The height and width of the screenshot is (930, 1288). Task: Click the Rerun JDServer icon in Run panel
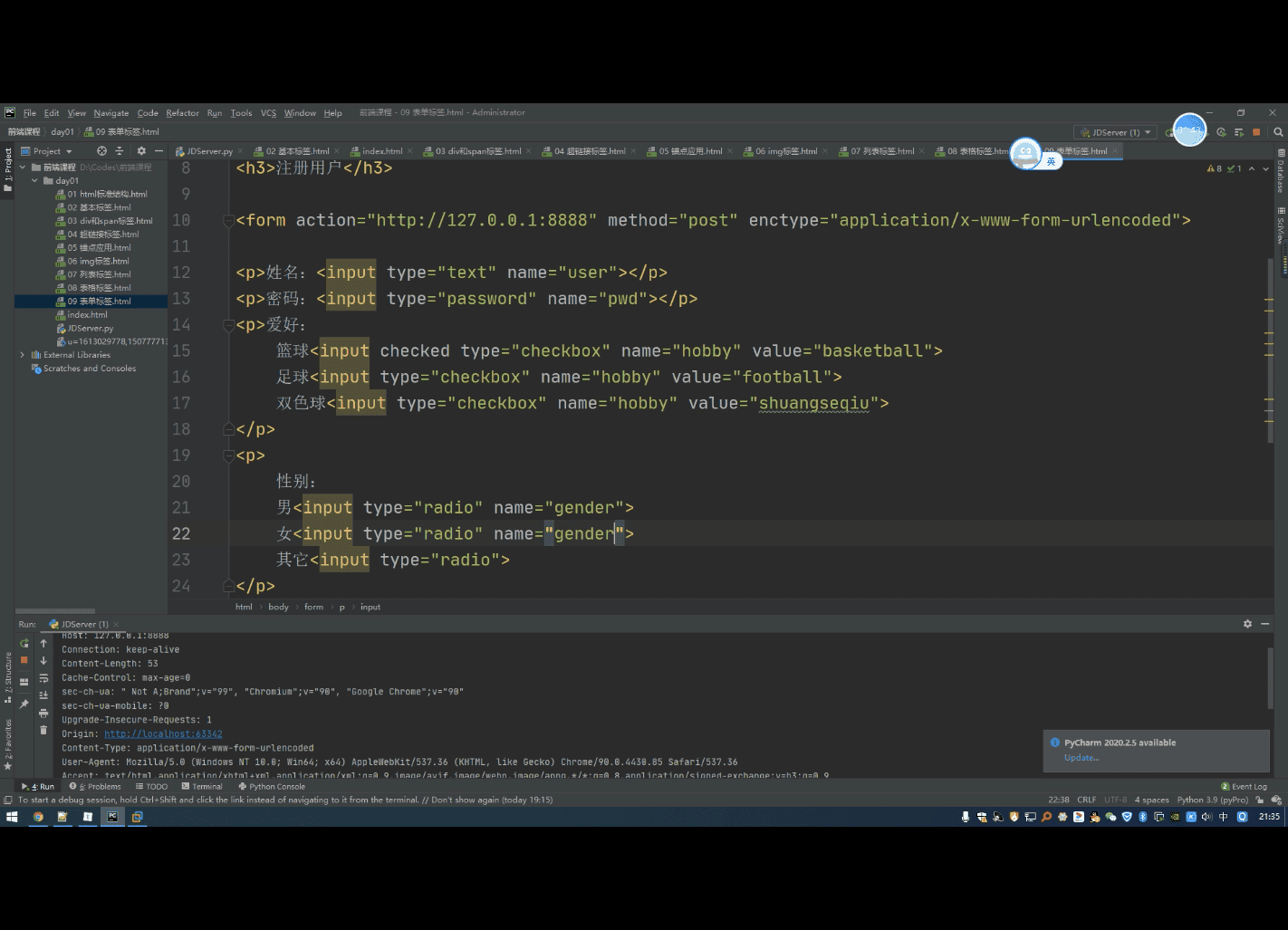24,643
